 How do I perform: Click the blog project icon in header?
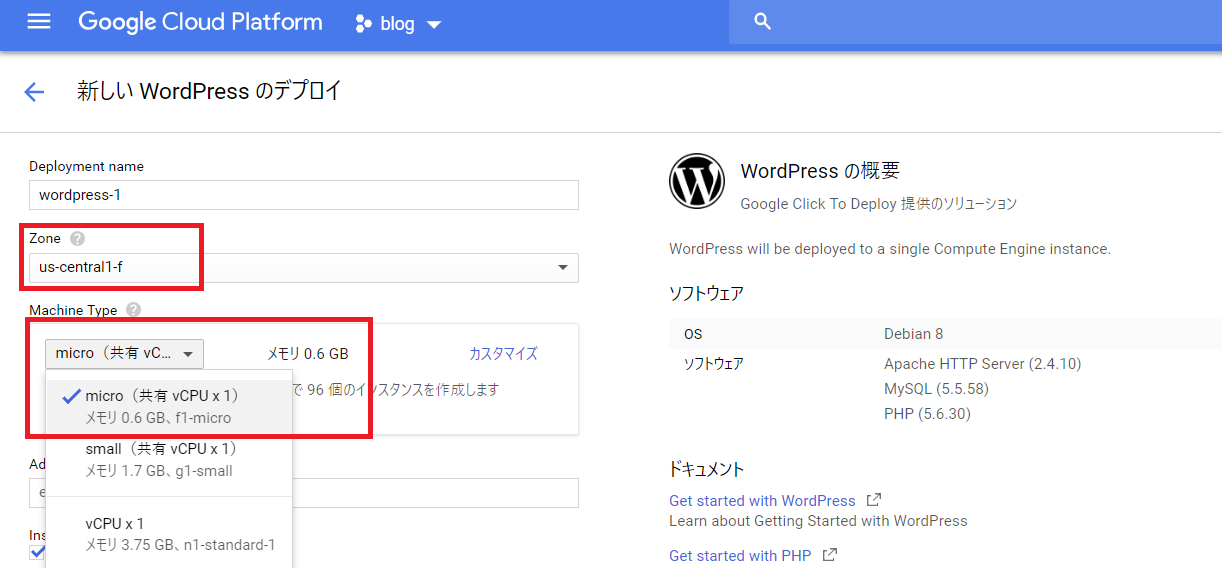pos(363,23)
